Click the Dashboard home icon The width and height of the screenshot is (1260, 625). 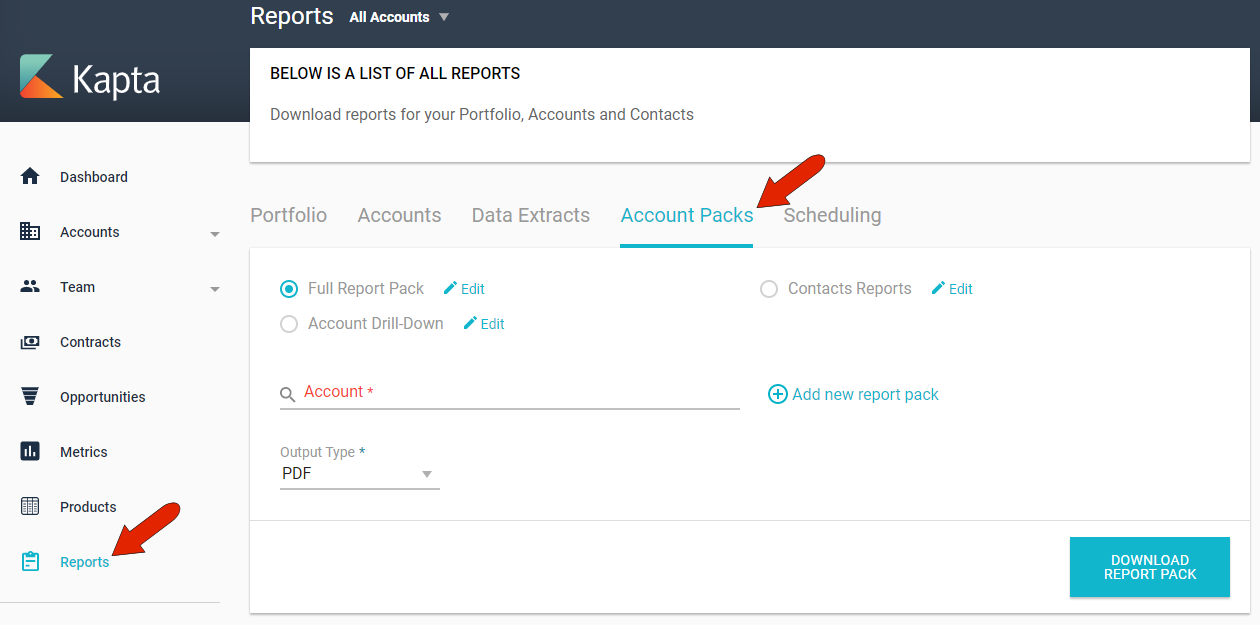(30, 176)
